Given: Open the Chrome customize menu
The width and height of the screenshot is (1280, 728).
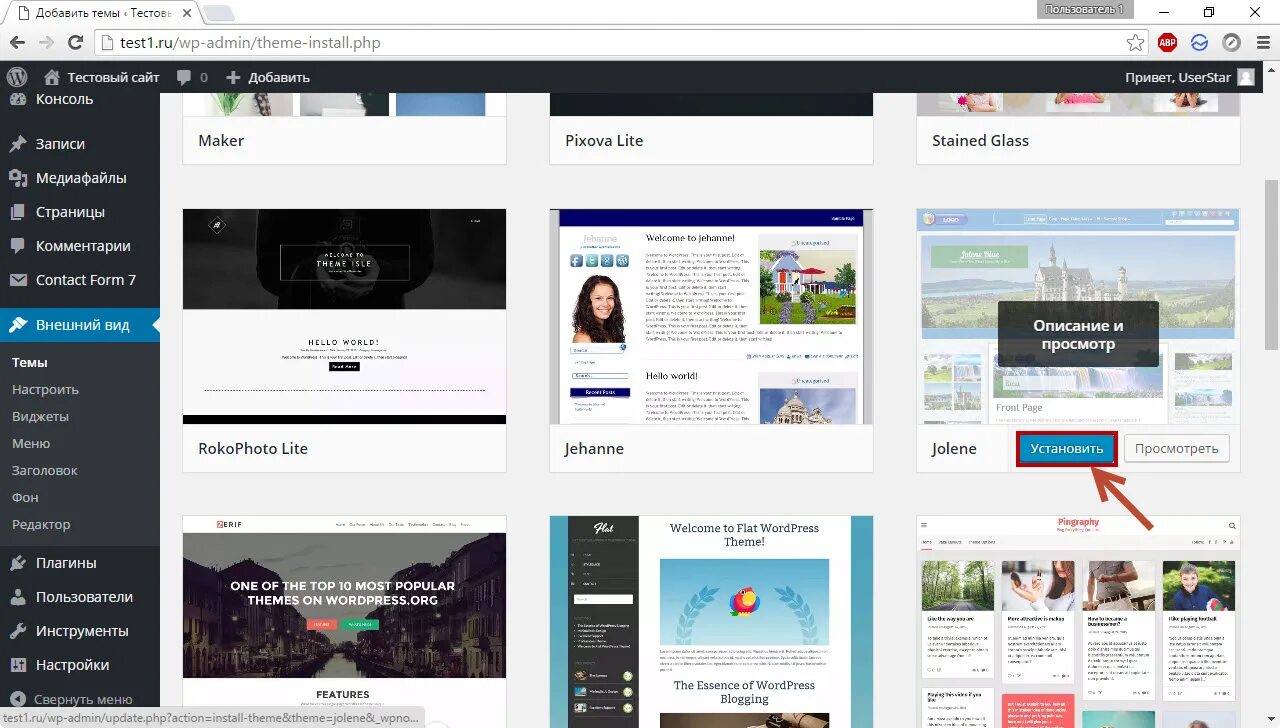Looking at the screenshot, I should (1262, 42).
